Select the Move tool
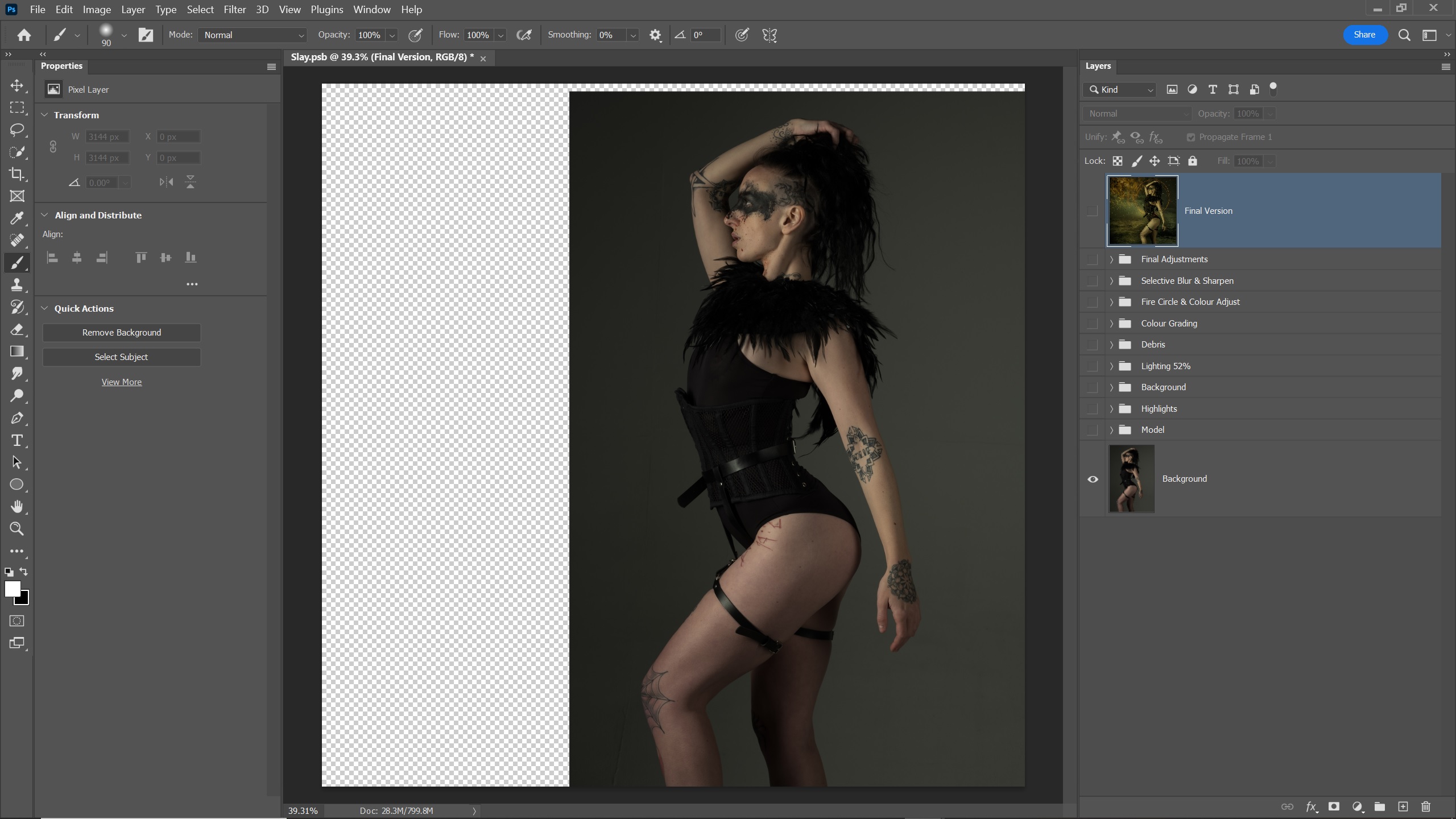This screenshot has width=1456, height=819. (16, 85)
